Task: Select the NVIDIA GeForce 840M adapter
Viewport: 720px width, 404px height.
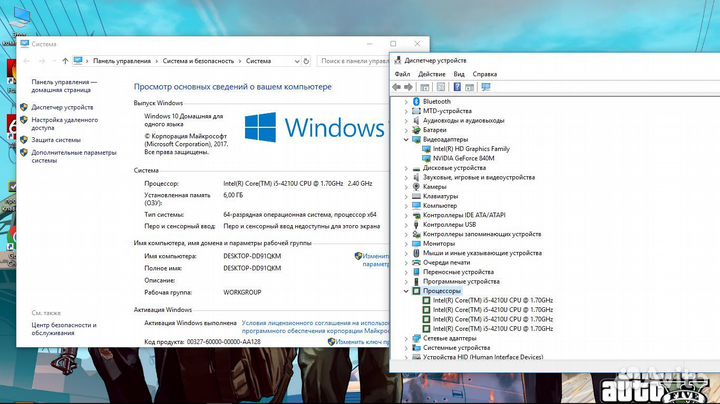Action: click(x=463, y=158)
